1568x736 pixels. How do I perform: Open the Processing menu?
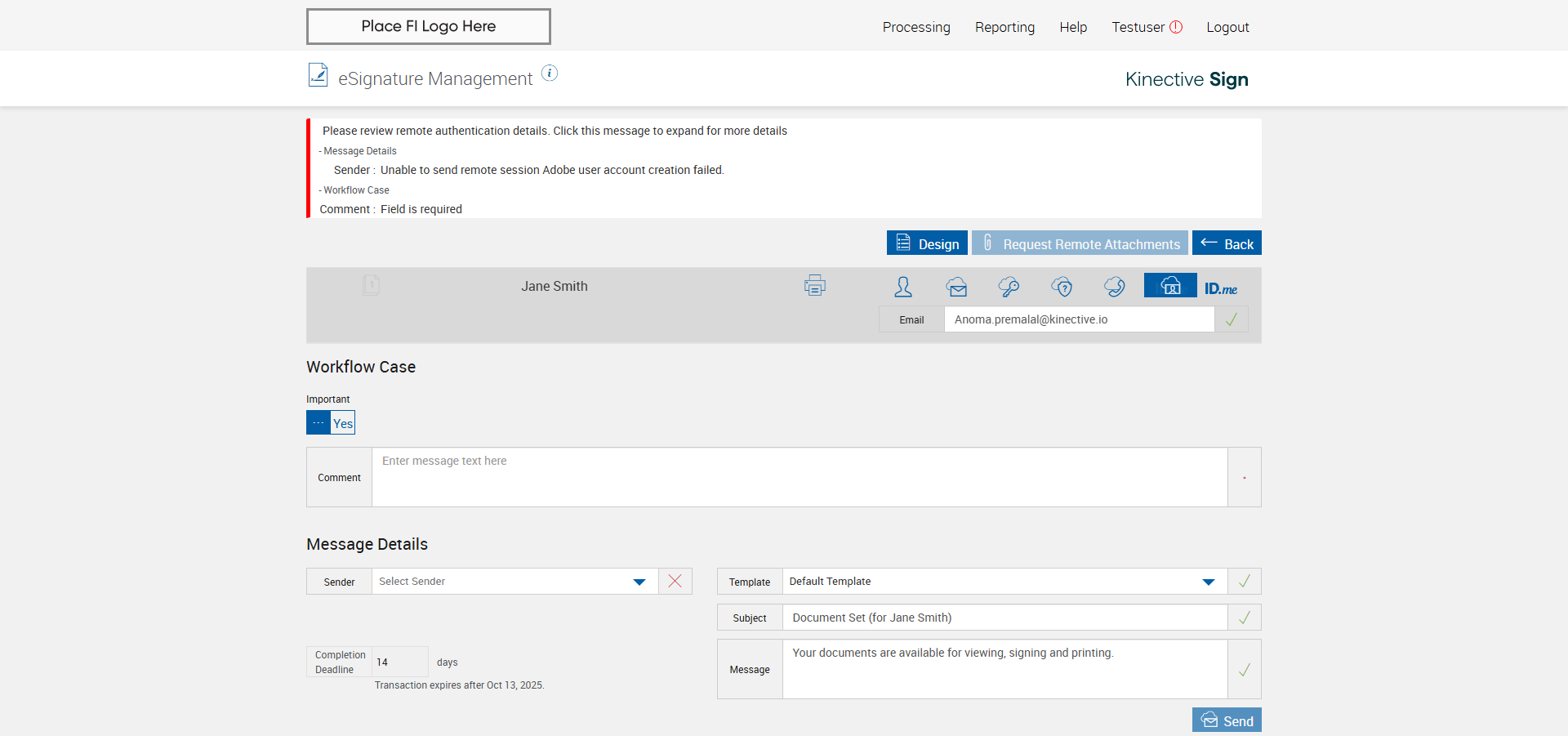[916, 27]
